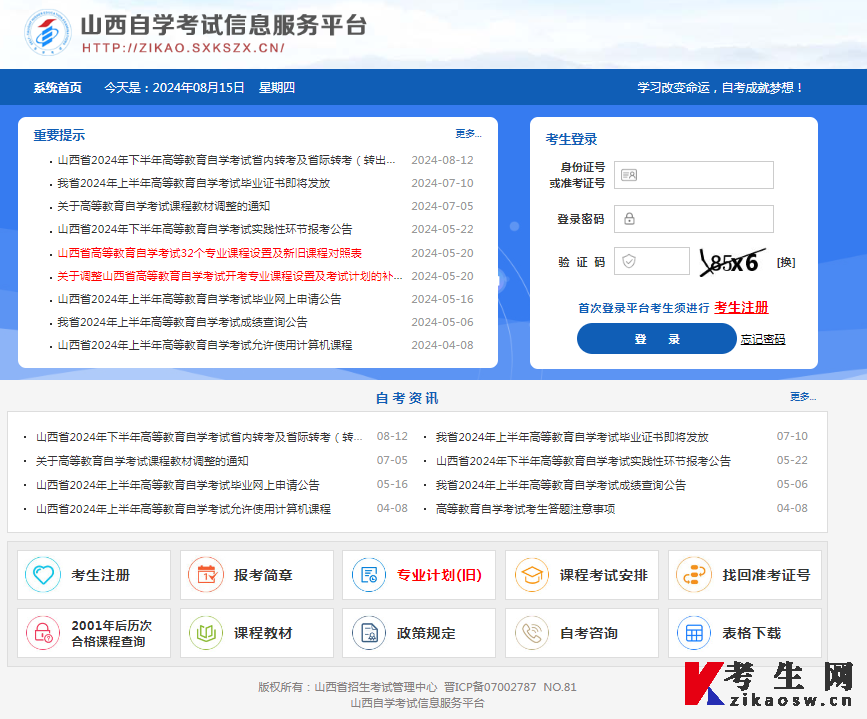The height and width of the screenshot is (719, 867).
Task: Open the 课程考试安排 graduation cap icon
Action: 533,574
